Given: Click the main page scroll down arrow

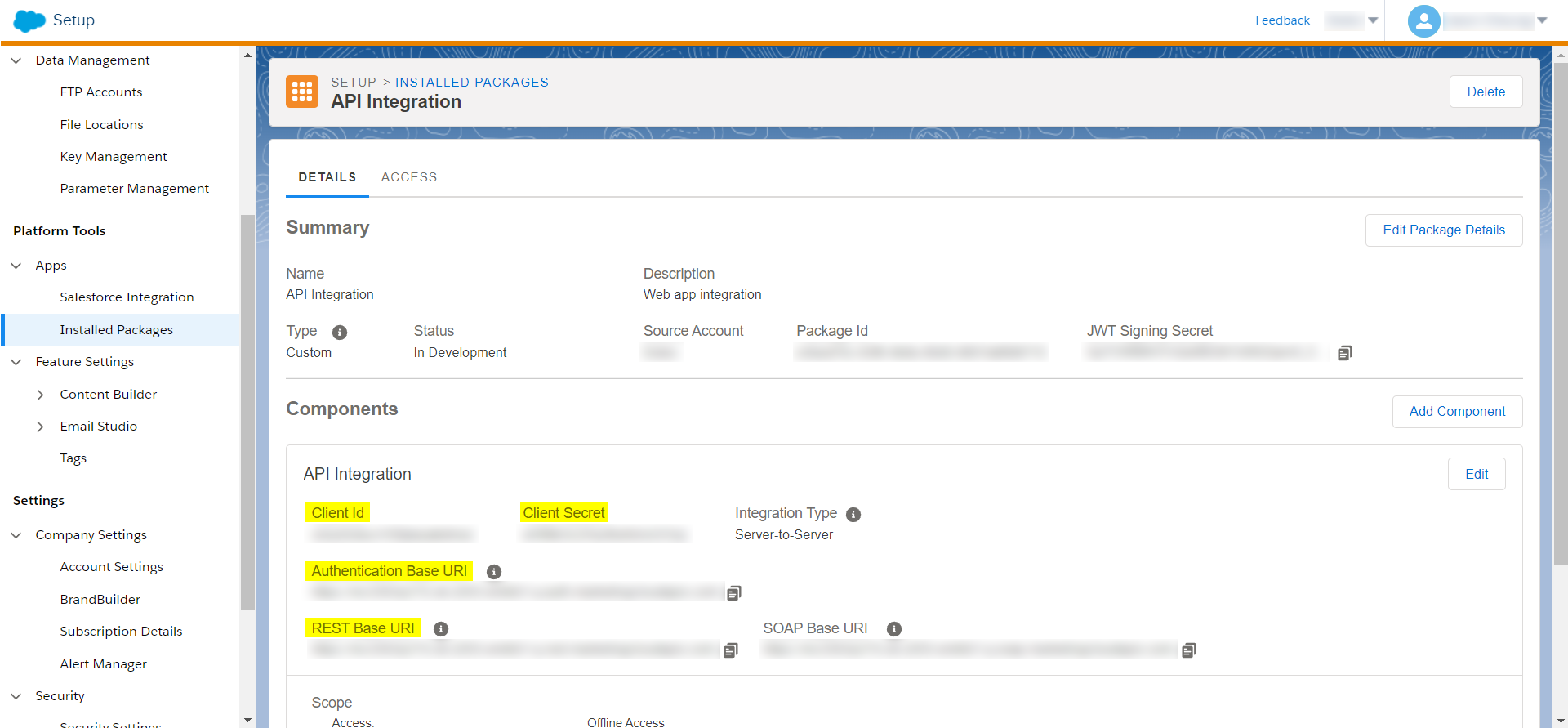Looking at the screenshot, I should point(1561,720).
